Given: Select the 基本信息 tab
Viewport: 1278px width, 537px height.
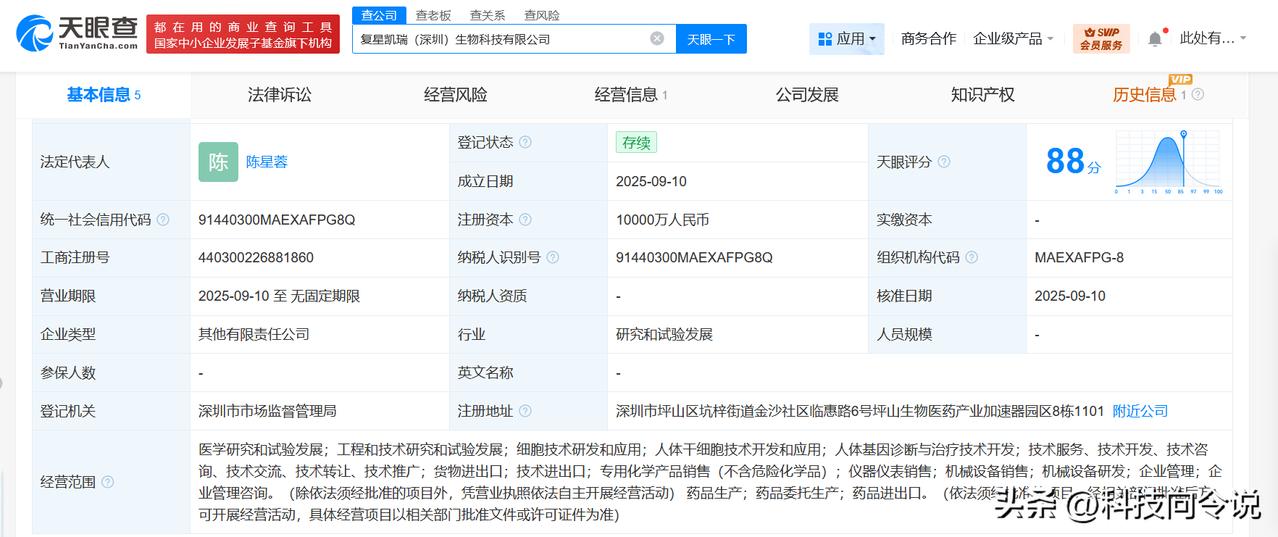Looking at the screenshot, I should tap(104, 95).
